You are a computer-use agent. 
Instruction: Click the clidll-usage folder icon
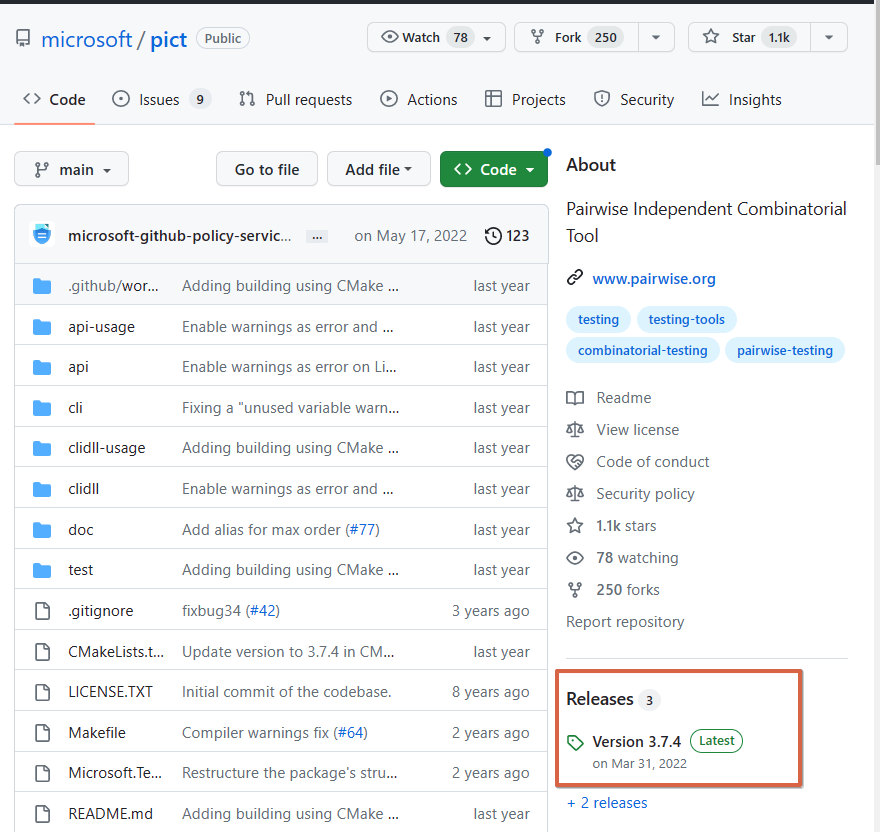tap(42, 448)
